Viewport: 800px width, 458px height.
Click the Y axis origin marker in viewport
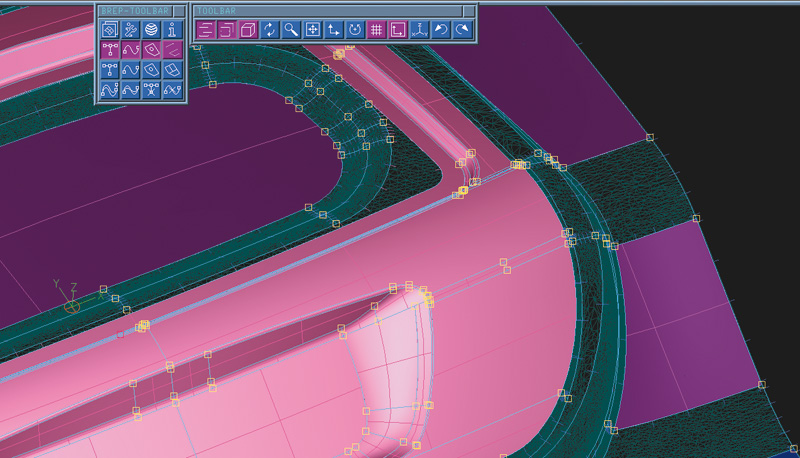pos(71,304)
